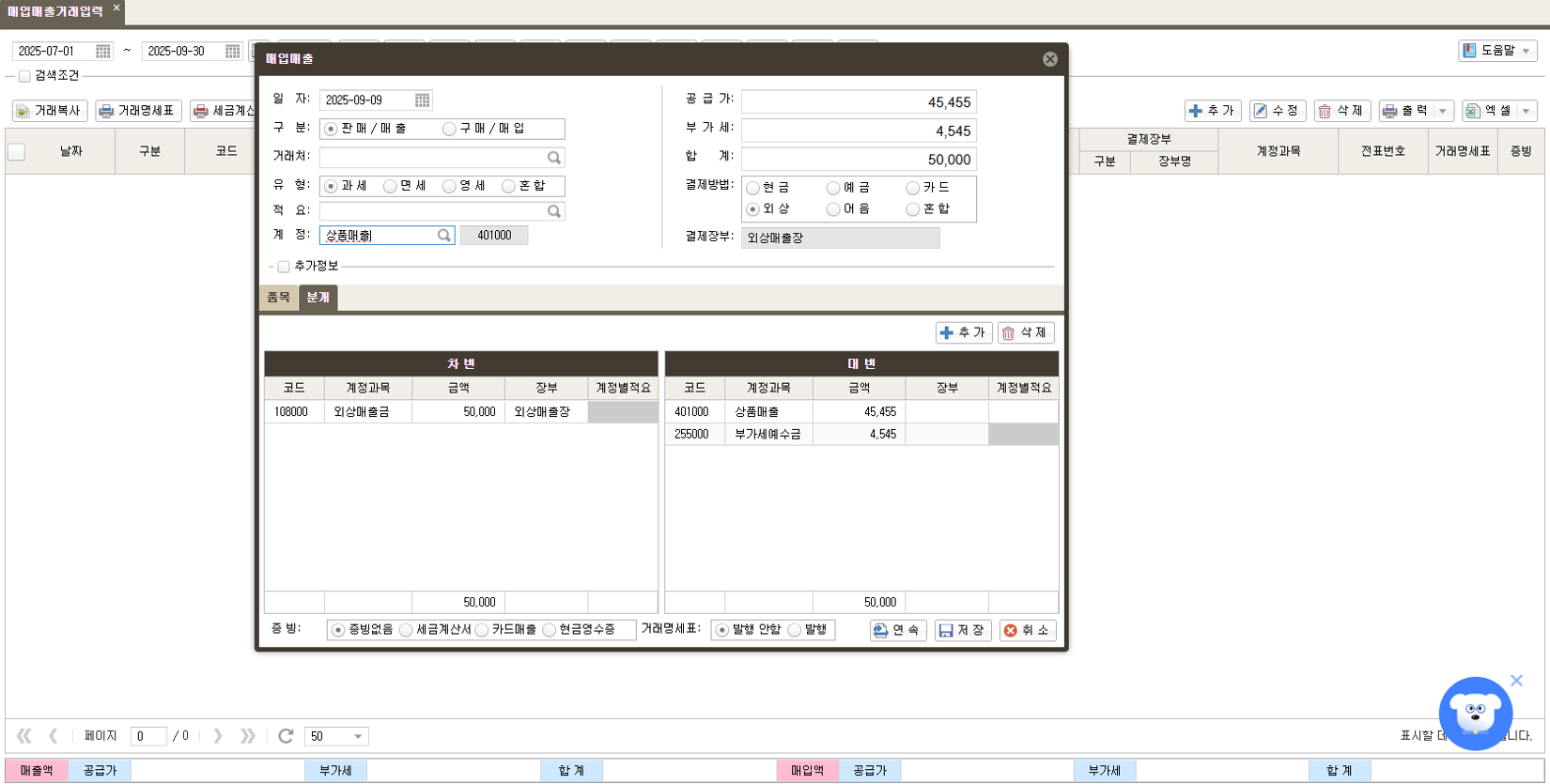The image size is (1550, 784).
Task: Open calendar picker for end date 2025-09-30
Action: tap(233, 52)
